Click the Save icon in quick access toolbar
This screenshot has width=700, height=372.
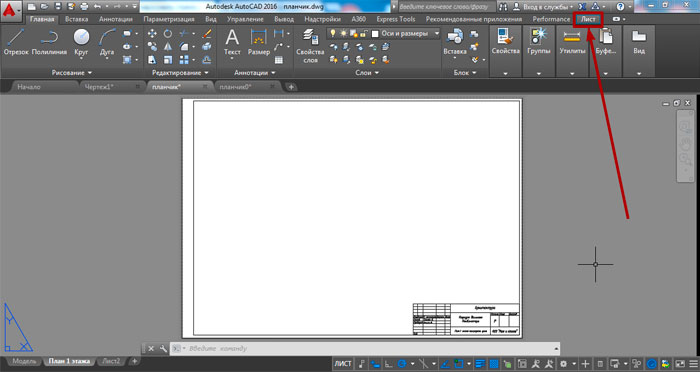(x=58, y=7)
